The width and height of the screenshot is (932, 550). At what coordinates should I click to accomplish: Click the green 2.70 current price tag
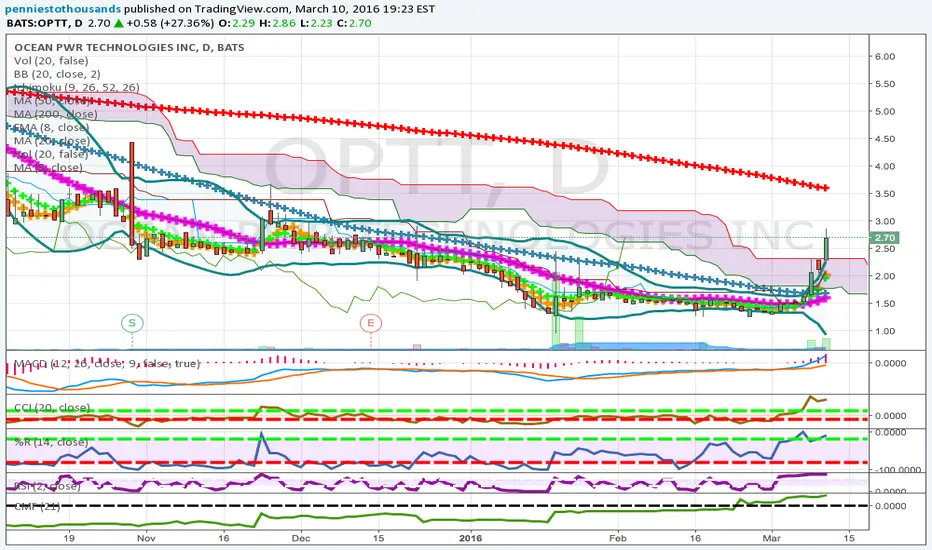tap(884, 238)
